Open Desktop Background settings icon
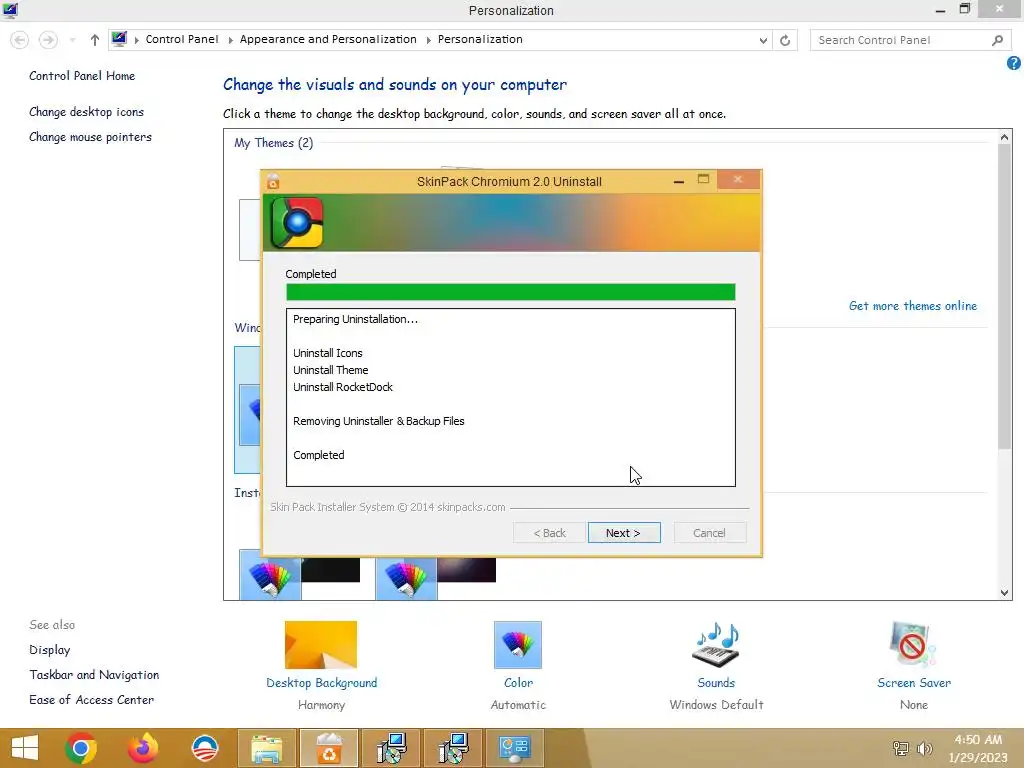Viewport: 1024px width, 768px height. [321, 645]
